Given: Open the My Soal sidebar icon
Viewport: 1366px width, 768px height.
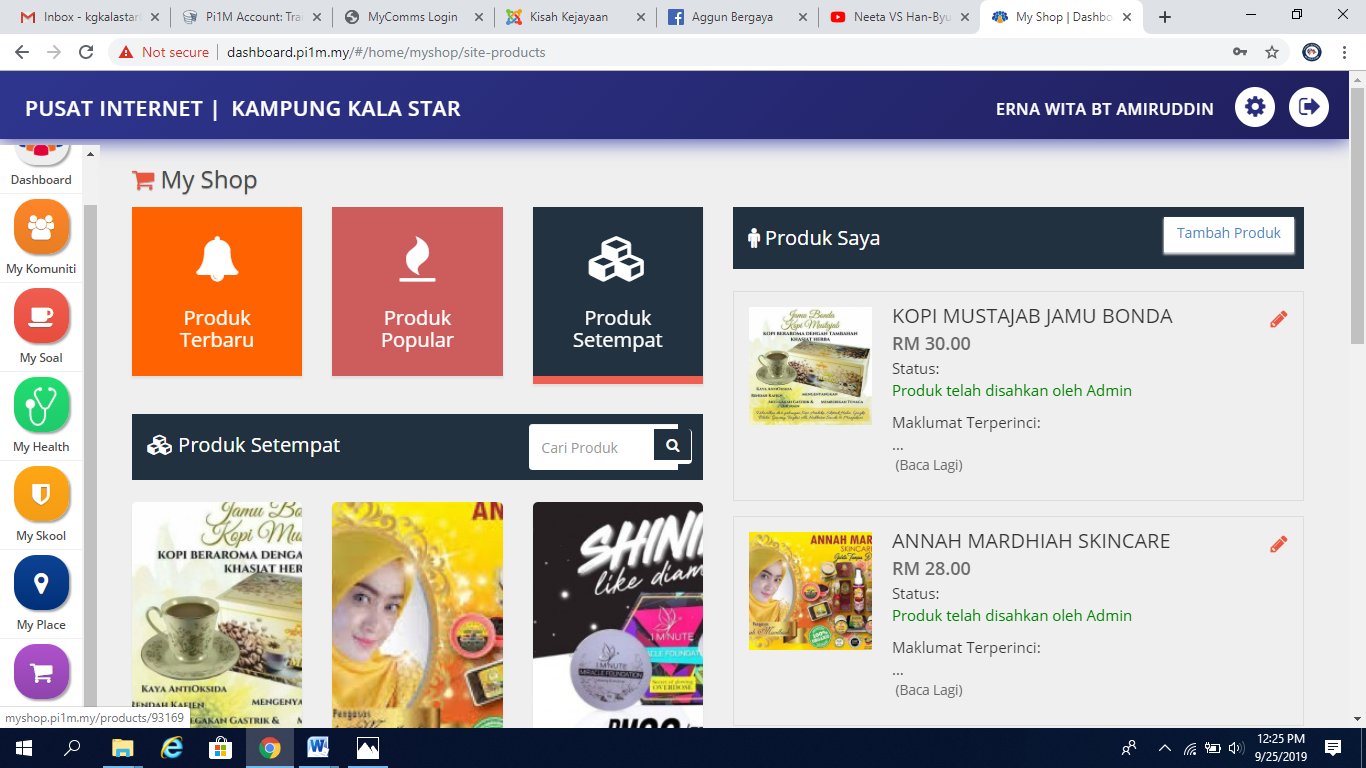Looking at the screenshot, I should coord(41,317).
